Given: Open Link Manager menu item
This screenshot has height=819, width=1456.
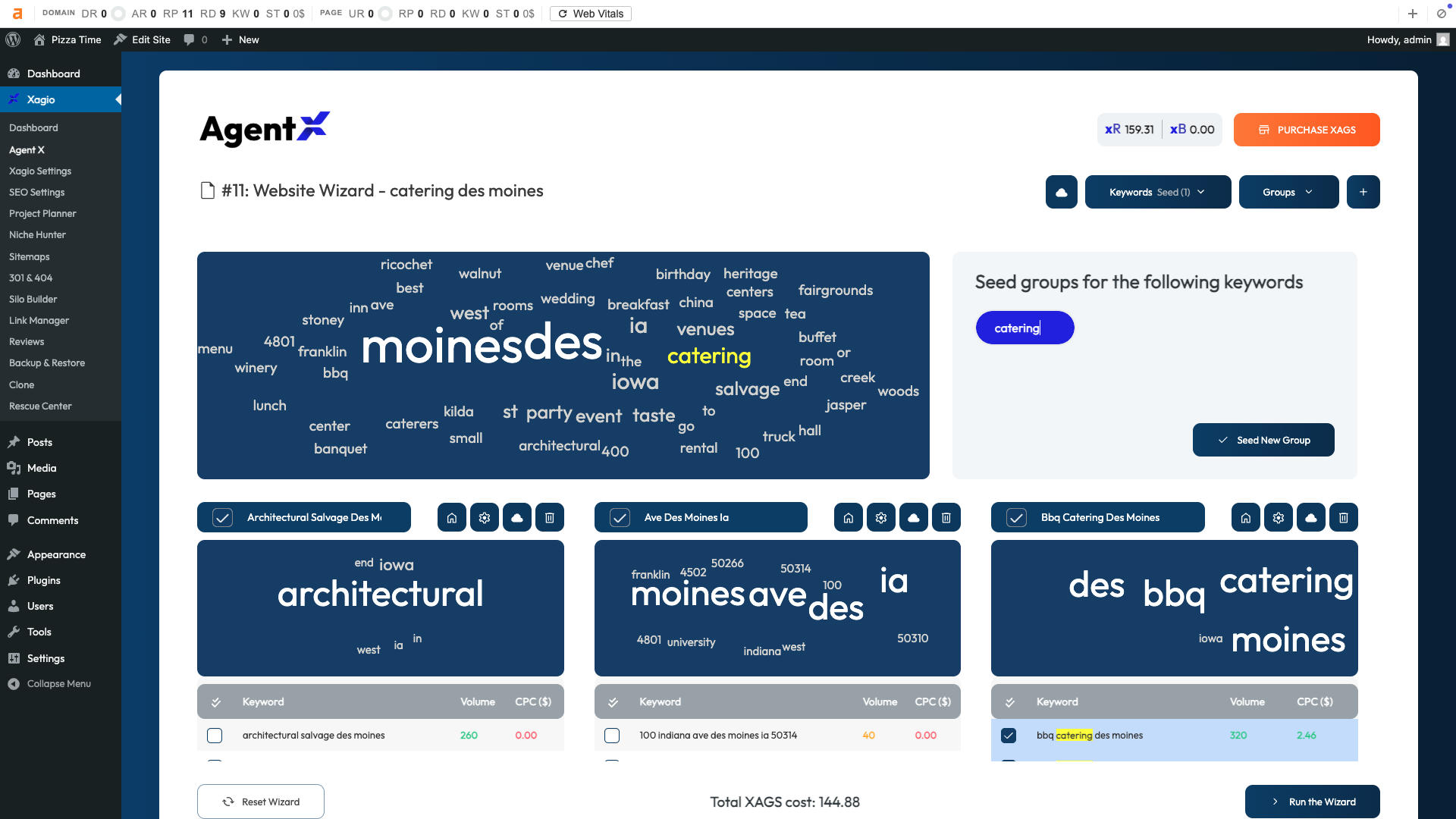Looking at the screenshot, I should (39, 321).
